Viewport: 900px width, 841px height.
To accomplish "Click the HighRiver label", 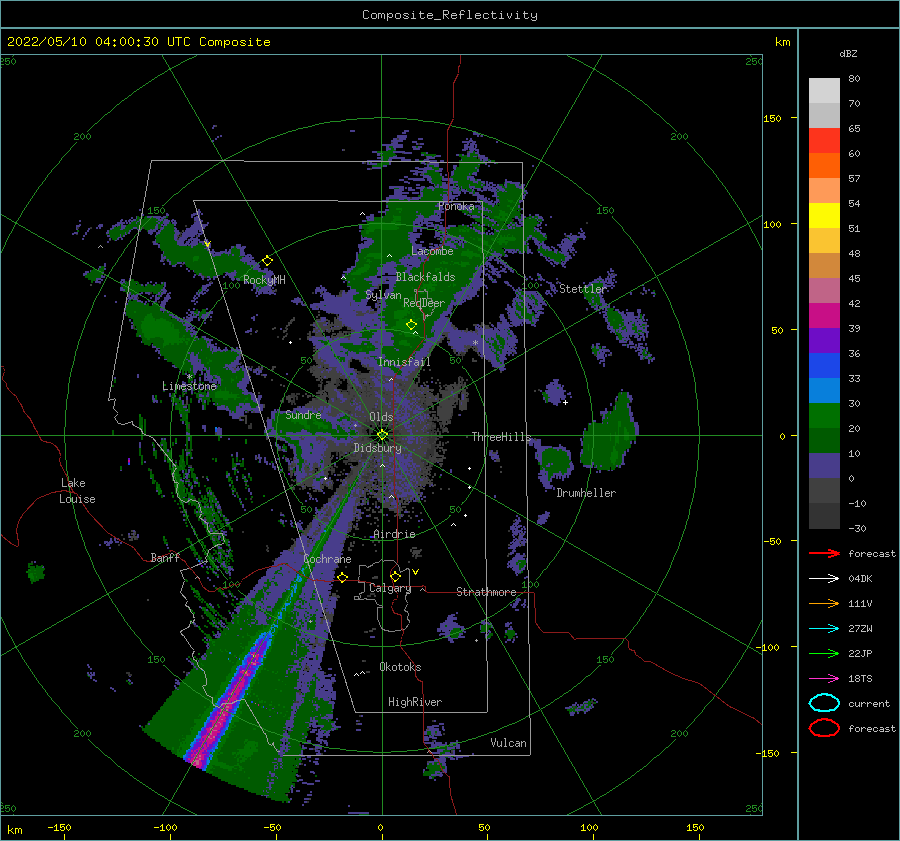I will click(x=415, y=702).
